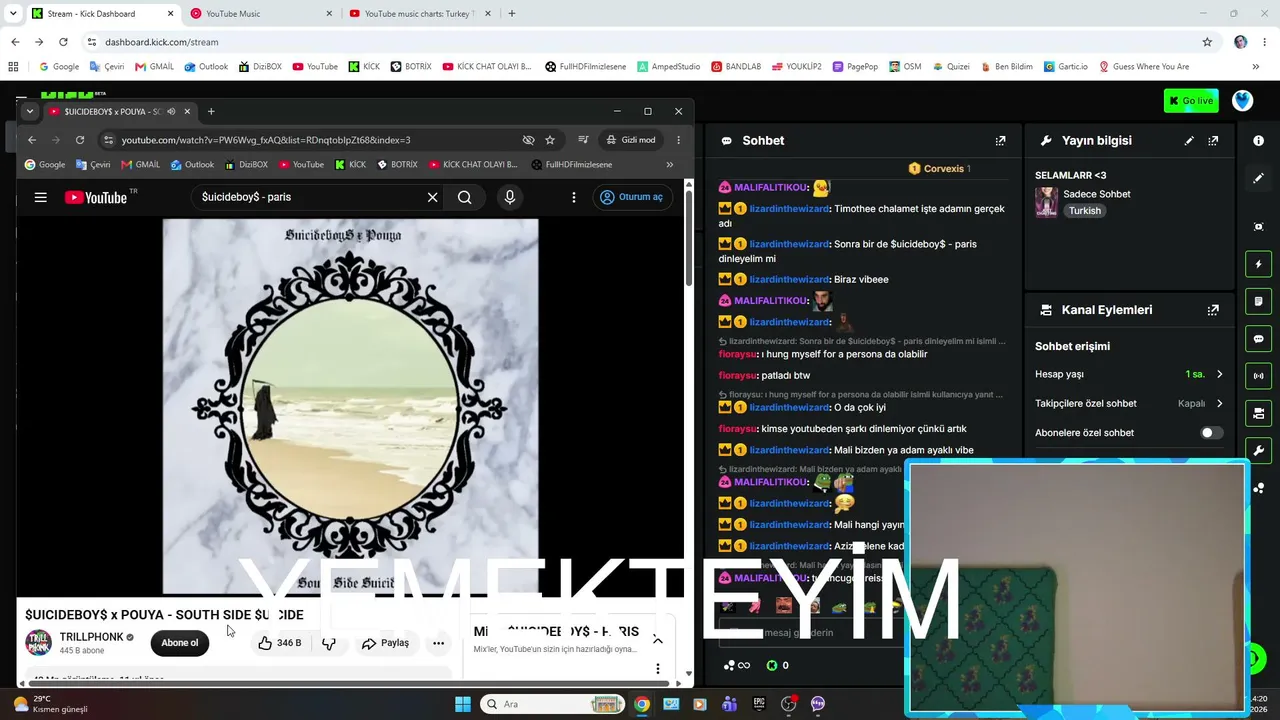The height and width of the screenshot is (720, 1280).
Task: Sign in with the Oturum aç button
Action: click(x=632, y=197)
